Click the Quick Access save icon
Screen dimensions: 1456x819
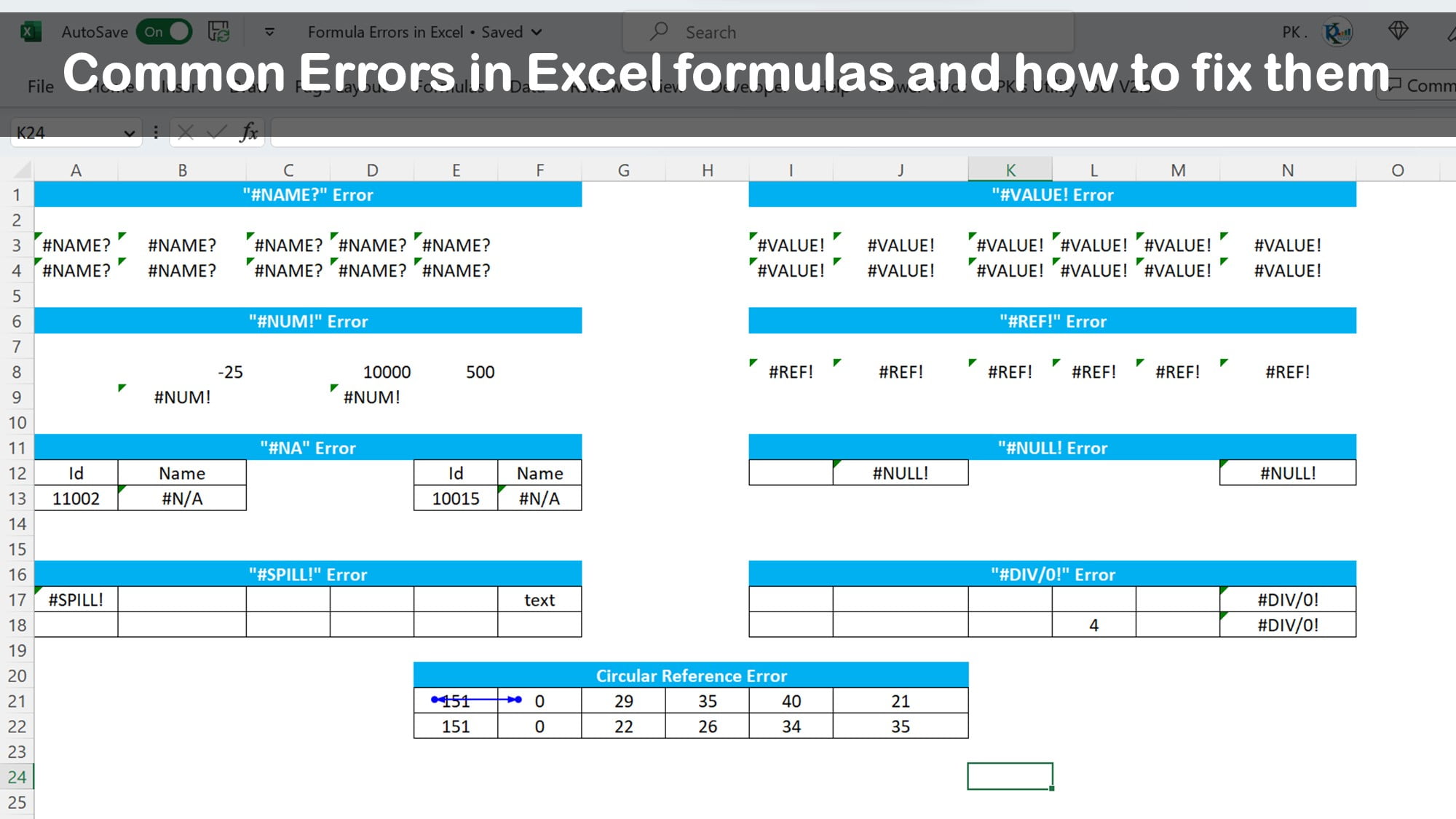coord(218,31)
